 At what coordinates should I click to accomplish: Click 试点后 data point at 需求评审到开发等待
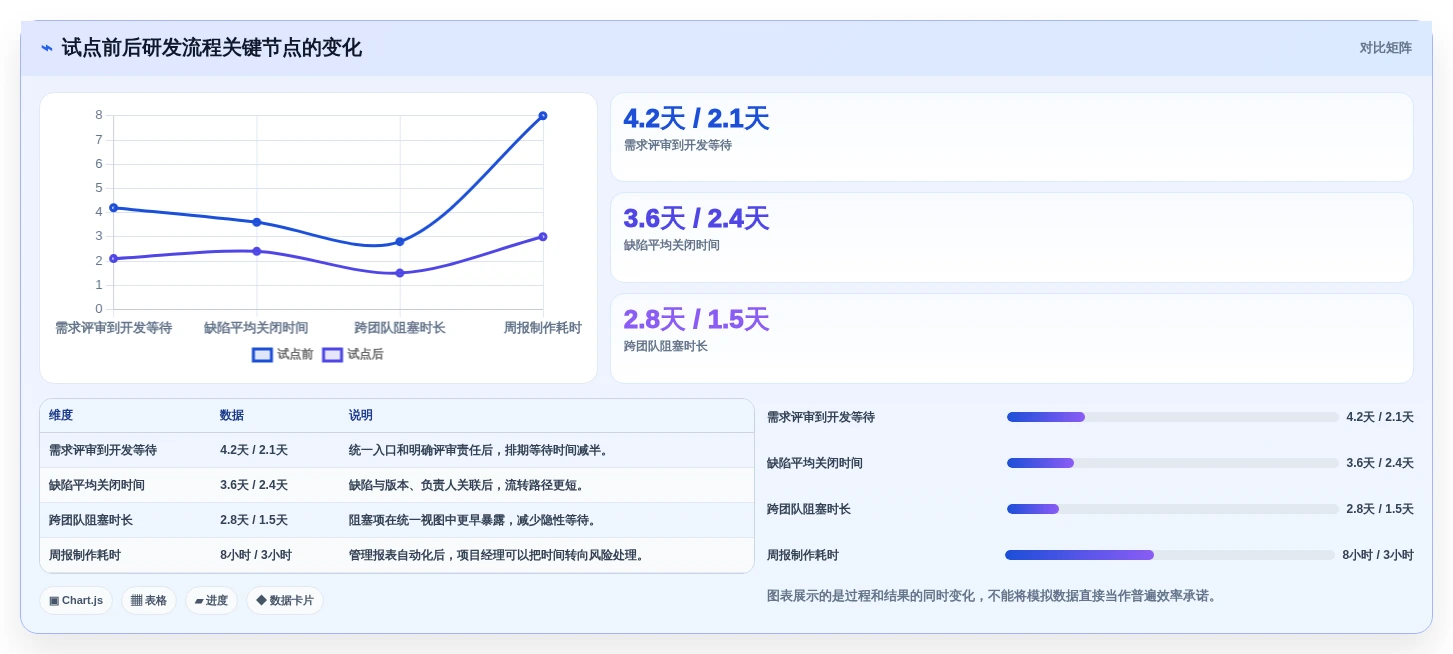coord(113,258)
